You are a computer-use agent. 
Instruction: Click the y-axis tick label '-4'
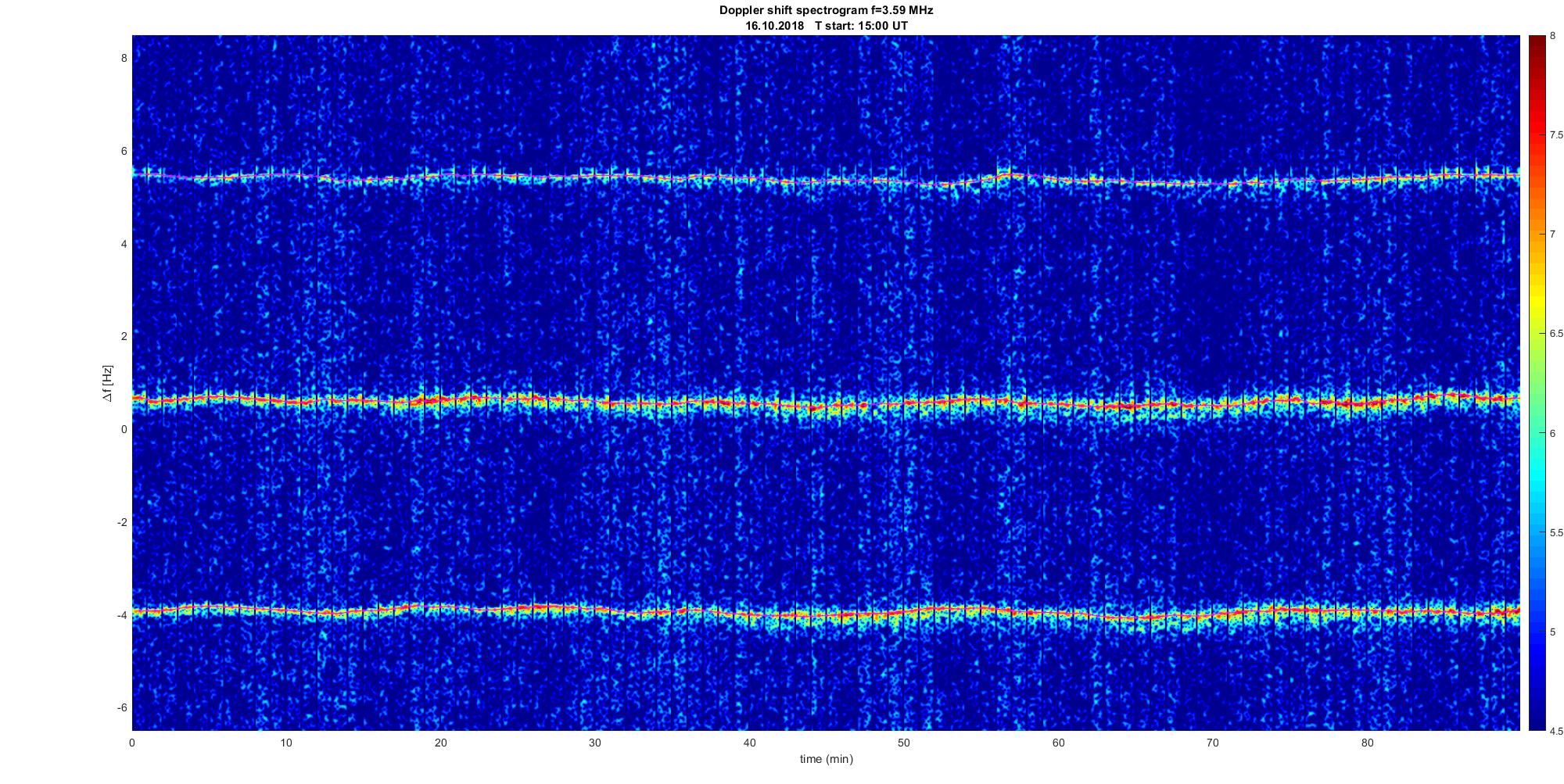(121, 615)
